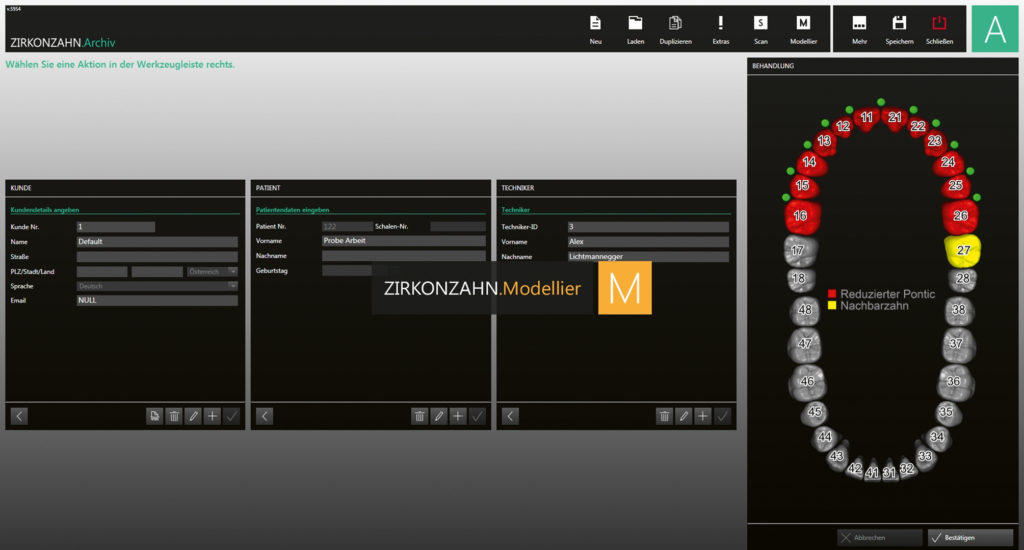Open the Mehr options icon
The image size is (1024, 550).
click(859, 23)
